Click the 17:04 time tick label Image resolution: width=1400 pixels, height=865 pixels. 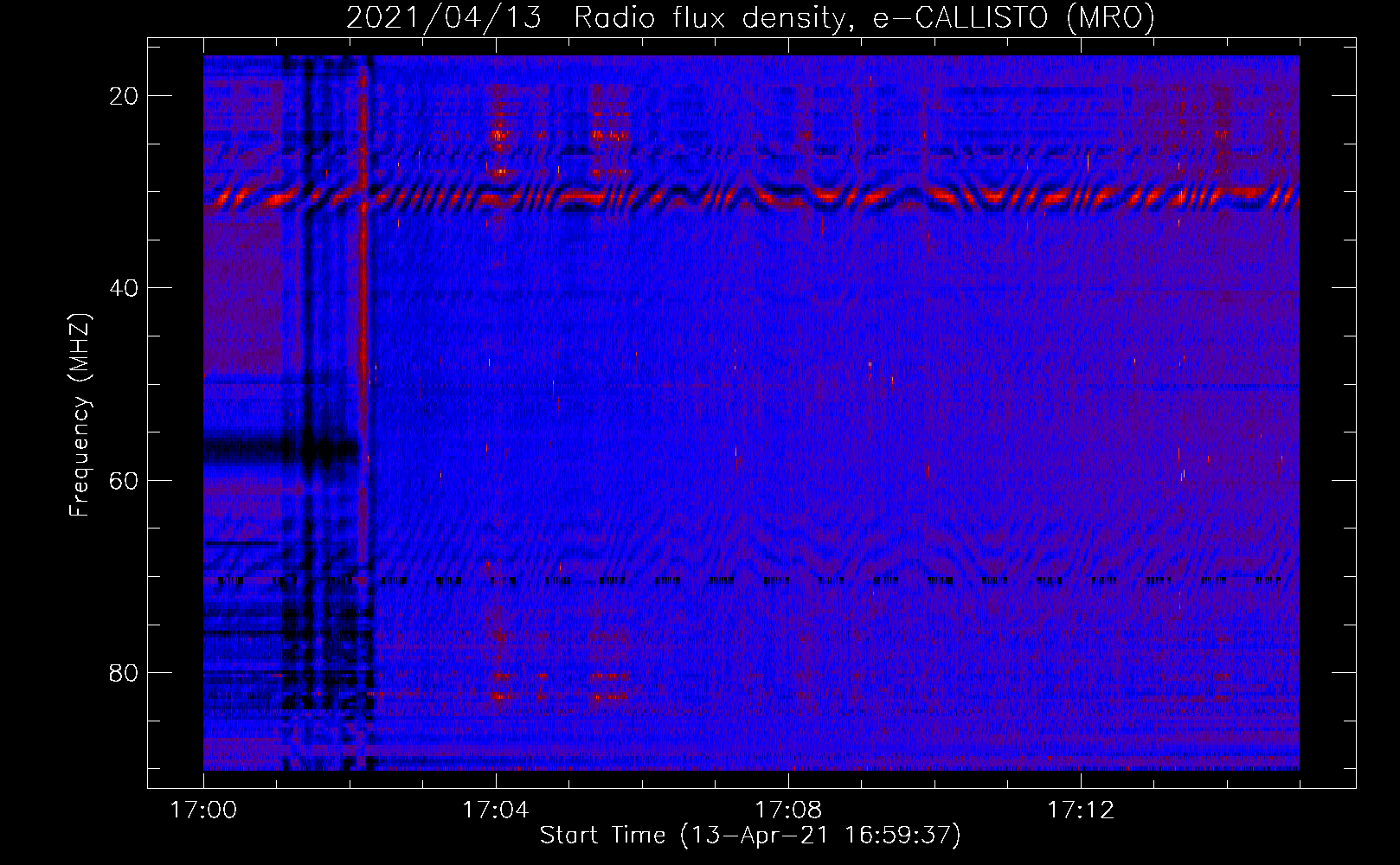[x=496, y=811]
